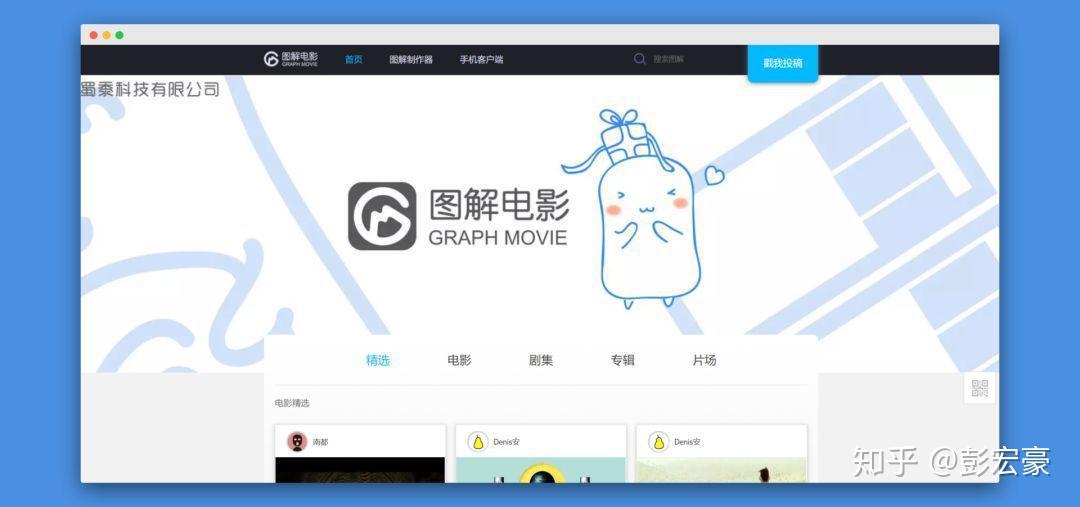Open the pale green thumbnail on right card
Image resolution: width=1080 pixels, height=507 pixels.
[721, 470]
